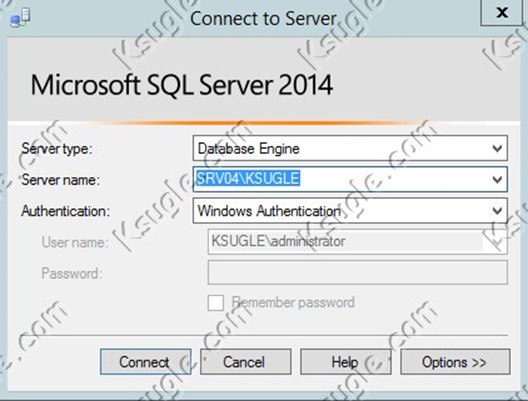The image size is (528, 401).
Task: Click the KSUGLE\administrator user name field
Action: coord(358,242)
